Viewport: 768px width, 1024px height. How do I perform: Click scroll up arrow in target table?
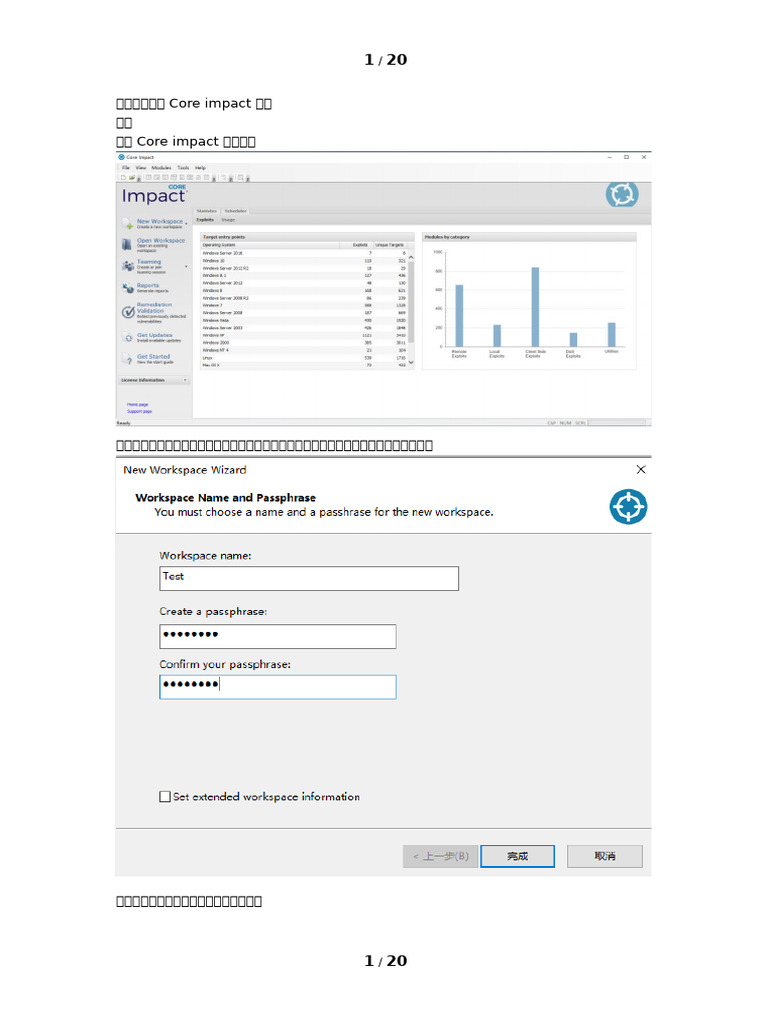point(411,257)
